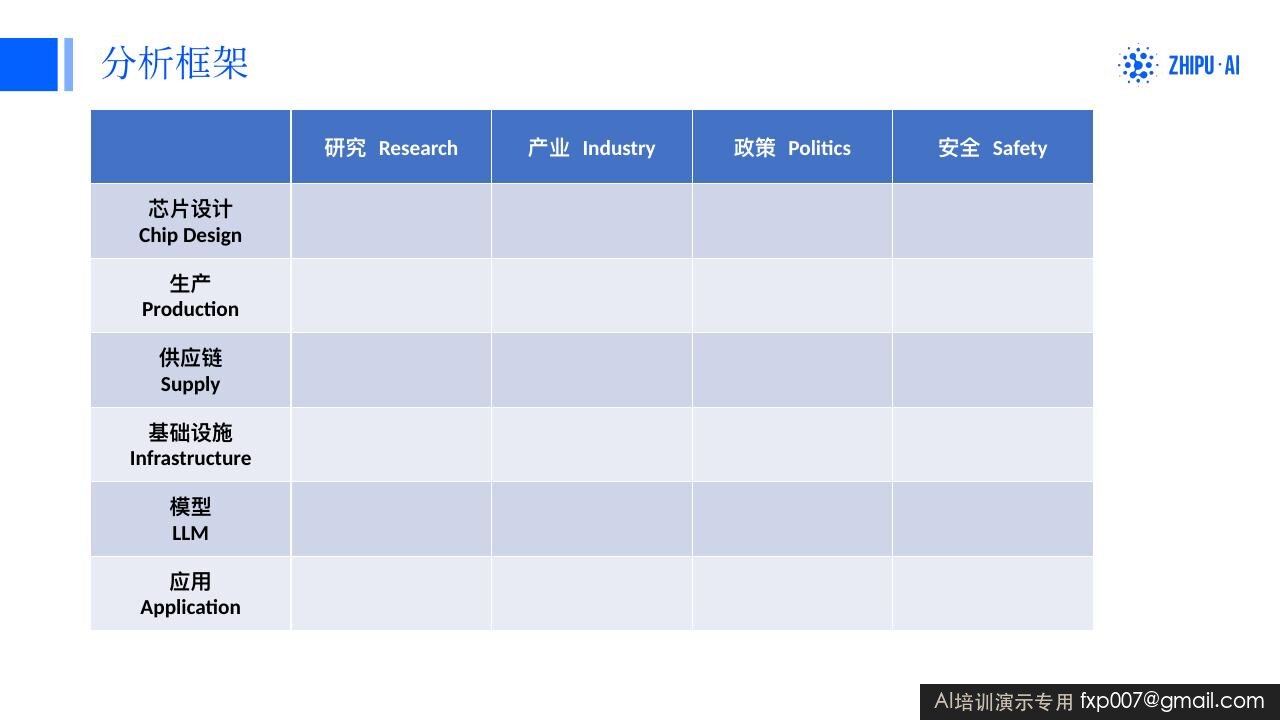Select the LLM row's Safety cell
The image size is (1280, 720).
pos(993,519)
